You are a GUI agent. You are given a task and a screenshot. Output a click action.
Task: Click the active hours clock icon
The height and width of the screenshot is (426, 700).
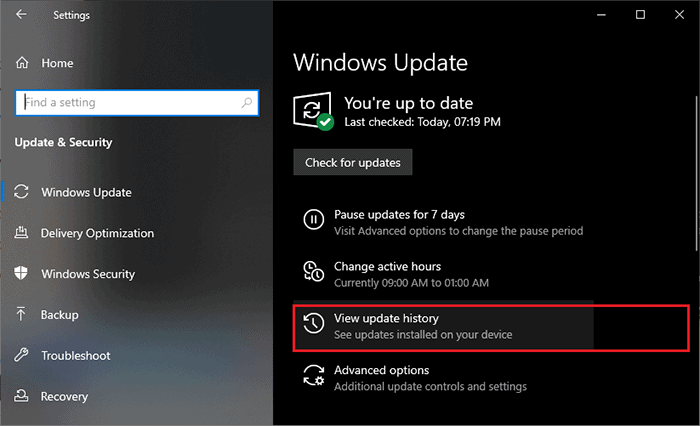[314, 271]
